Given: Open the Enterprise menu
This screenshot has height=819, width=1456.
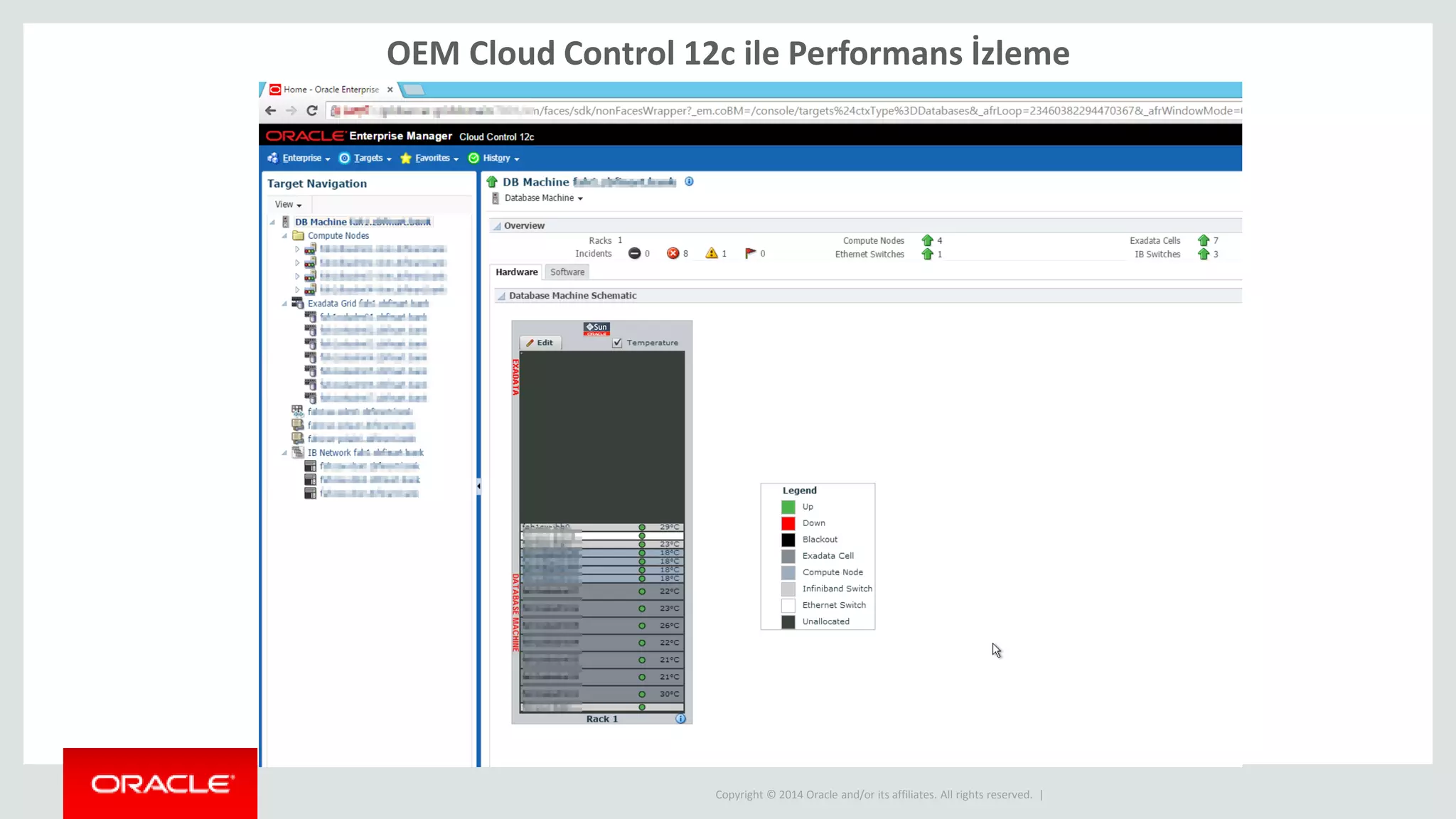Looking at the screenshot, I should click(x=299, y=158).
